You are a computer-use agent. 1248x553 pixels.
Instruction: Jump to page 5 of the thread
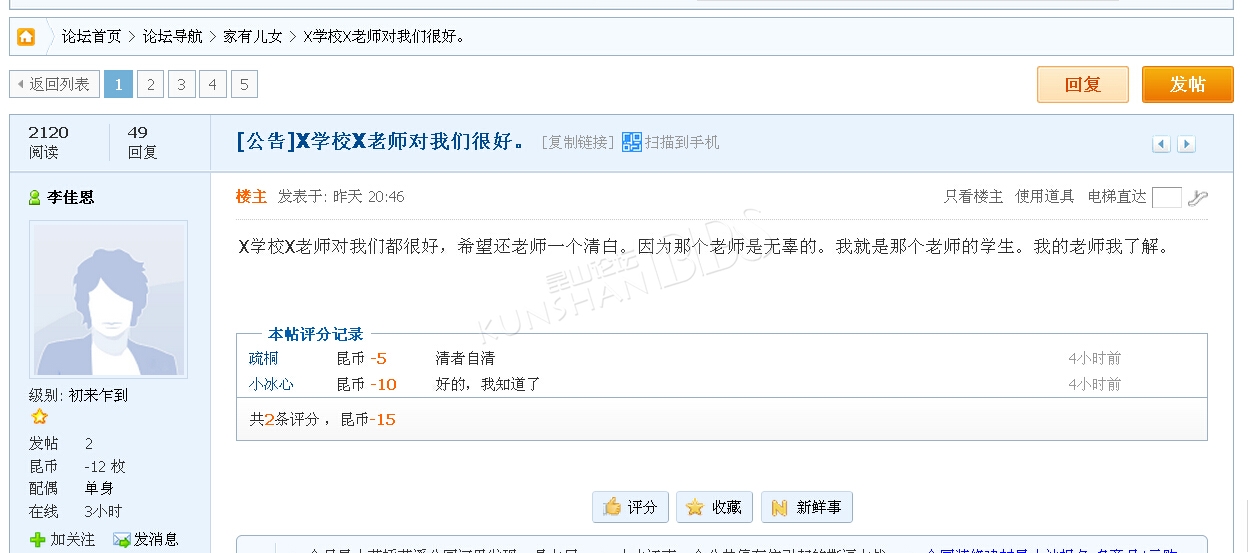click(244, 84)
